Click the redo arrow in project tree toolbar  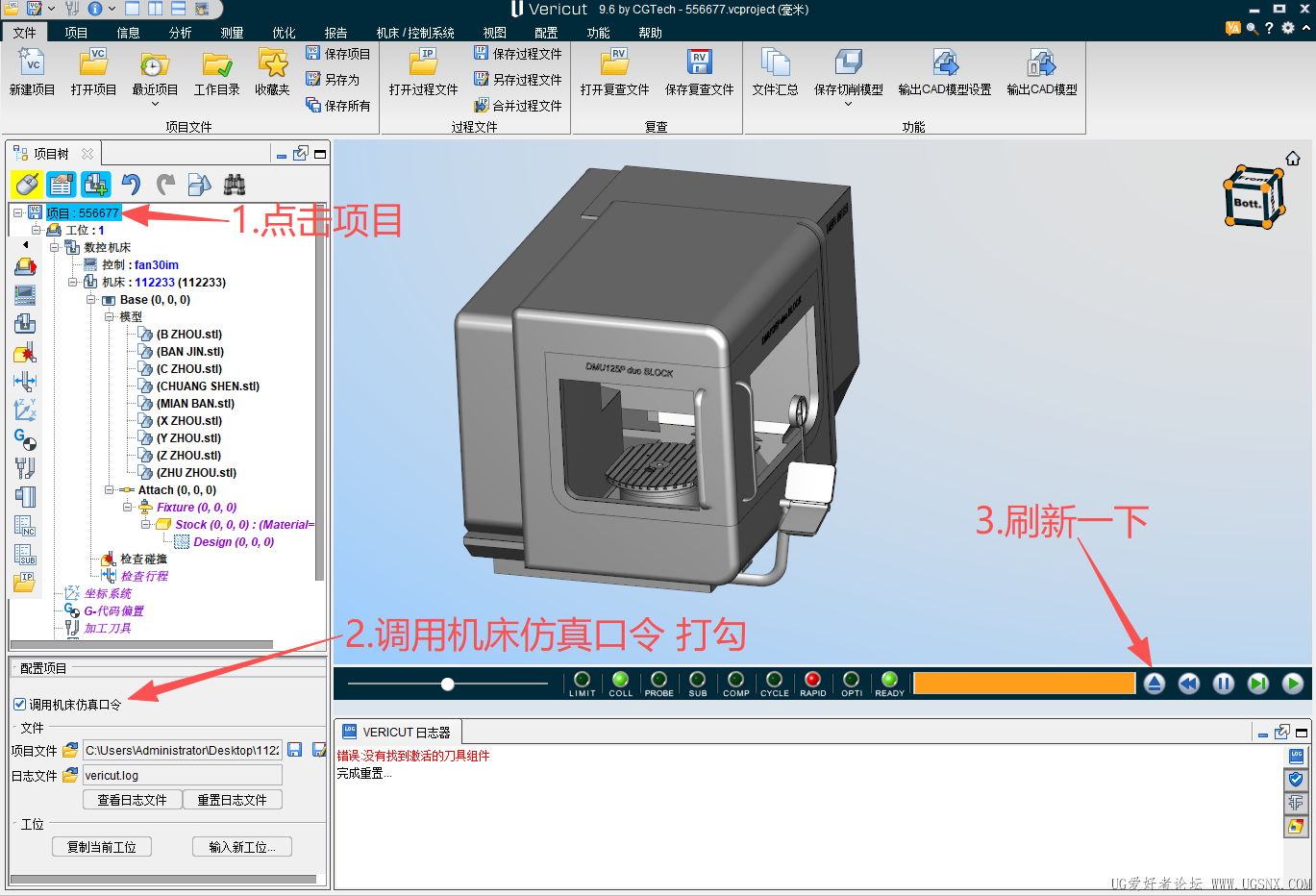pyautogui.click(x=165, y=184)
